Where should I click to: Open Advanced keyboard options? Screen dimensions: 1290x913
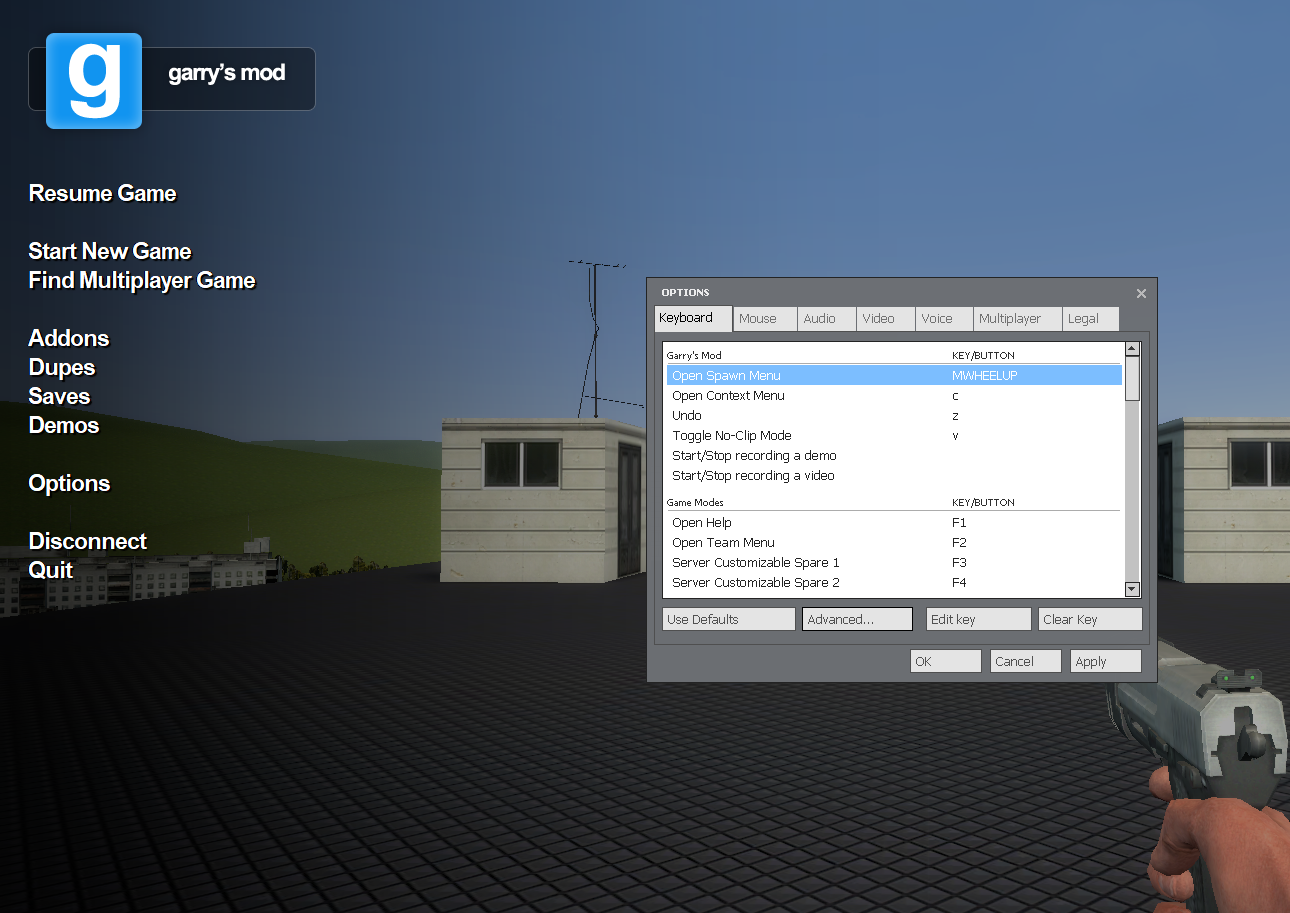click(x=857, y=619)
